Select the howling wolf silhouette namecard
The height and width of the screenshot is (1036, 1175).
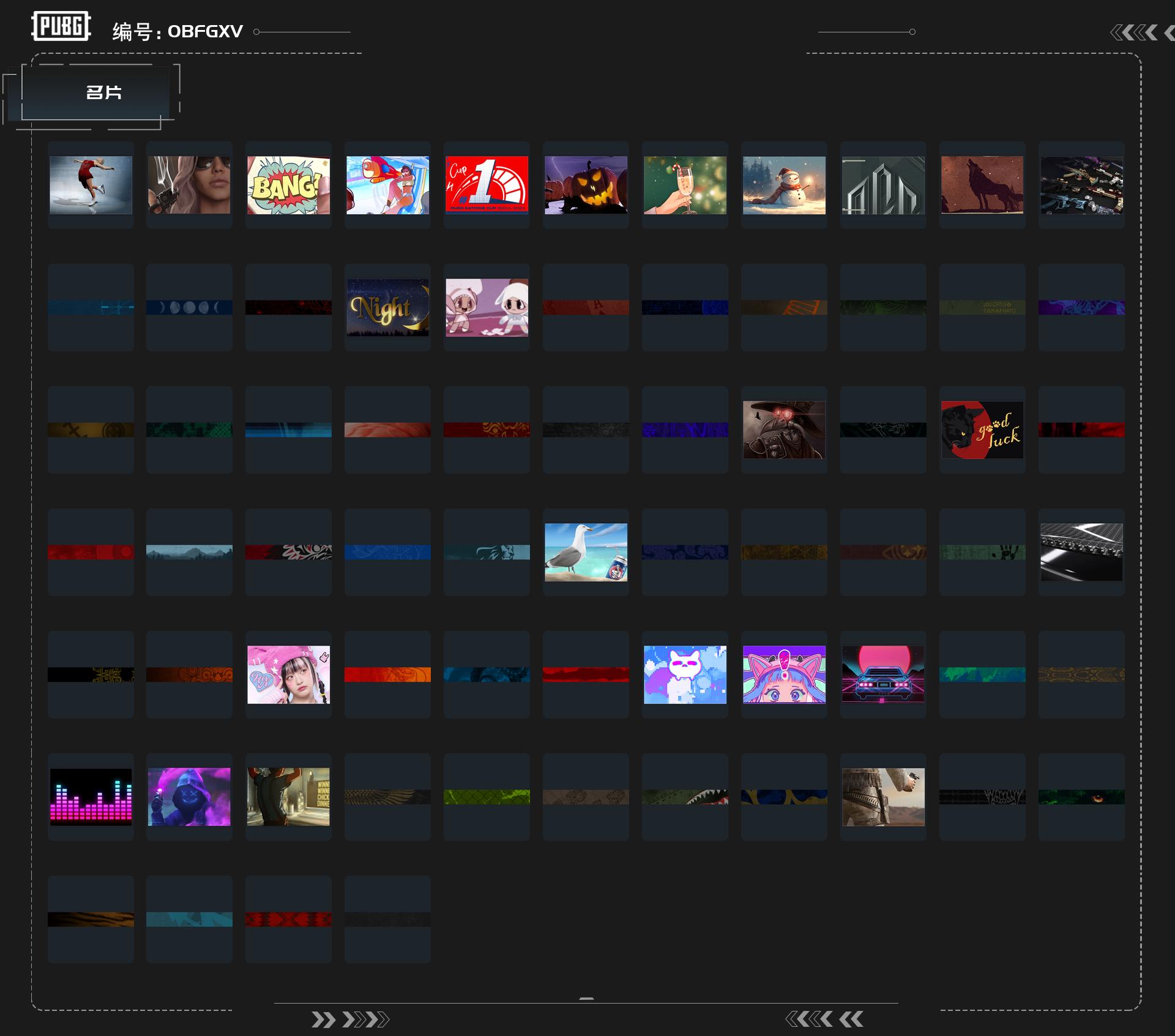tap(982, 185)
